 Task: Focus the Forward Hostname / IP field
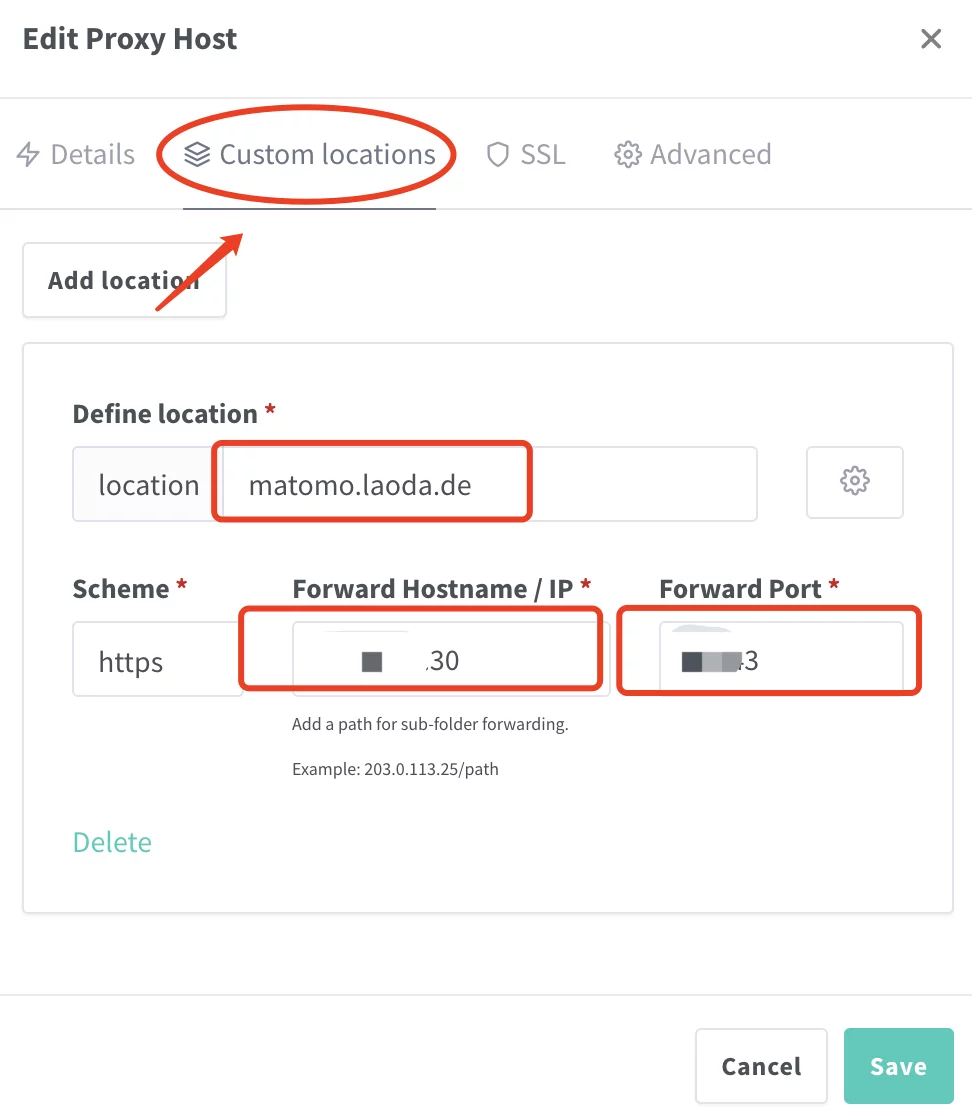450,660
